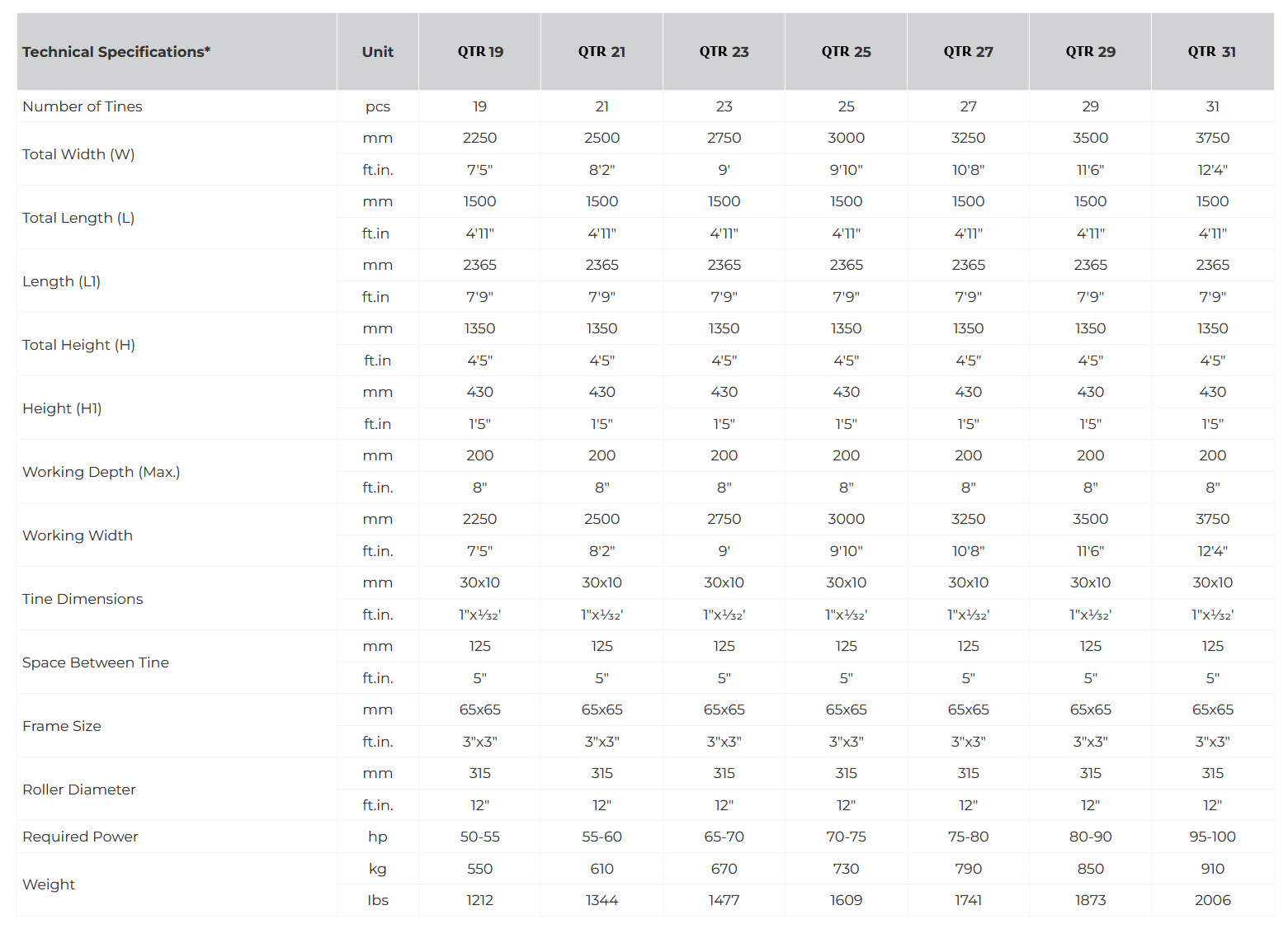Screen dimensions: 1288x929
Task: Click the Total Width (W) row label
Action: (x=78, y=154)
